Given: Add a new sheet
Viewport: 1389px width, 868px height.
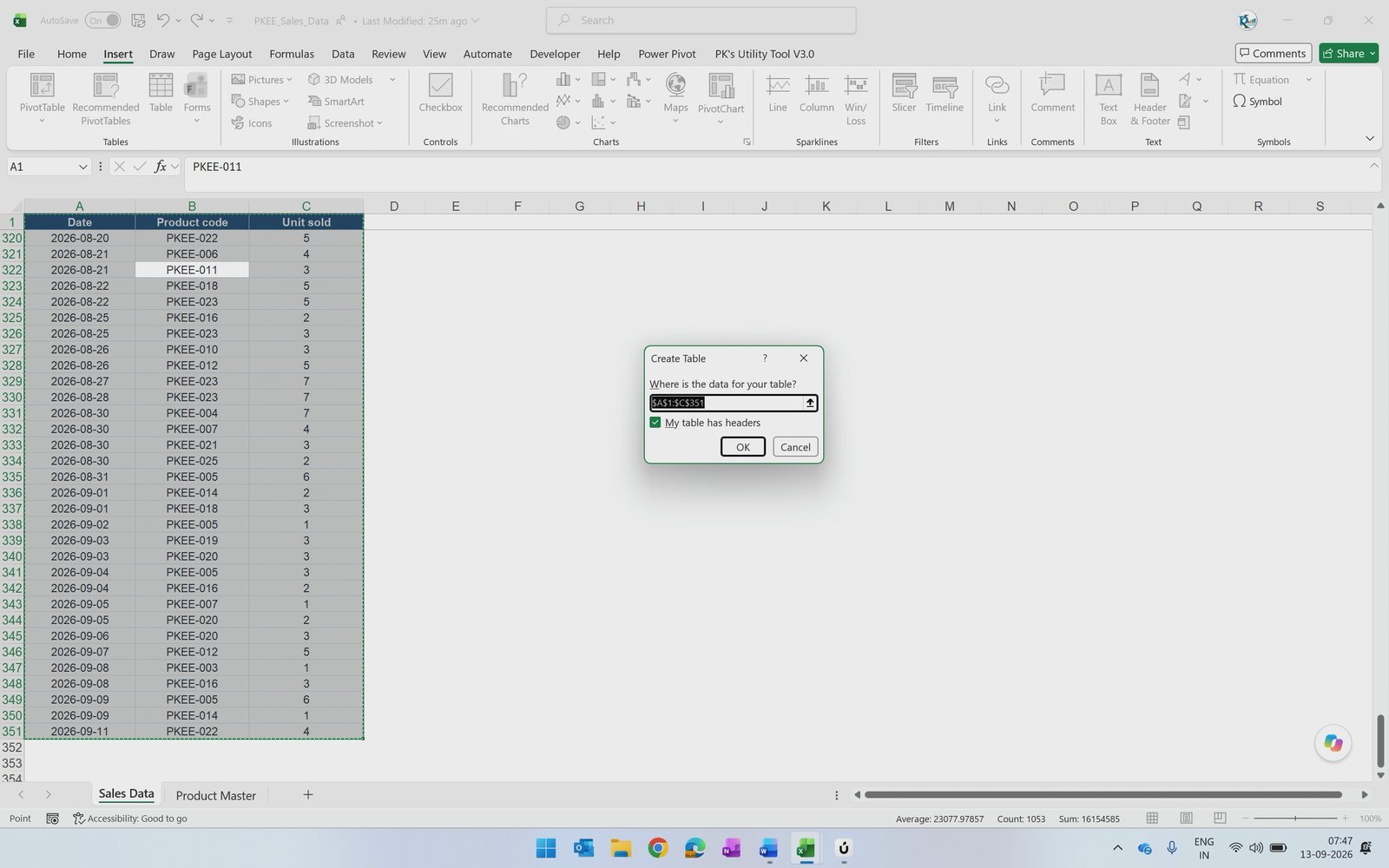Looking at the screenshot, I should (307, 794).
